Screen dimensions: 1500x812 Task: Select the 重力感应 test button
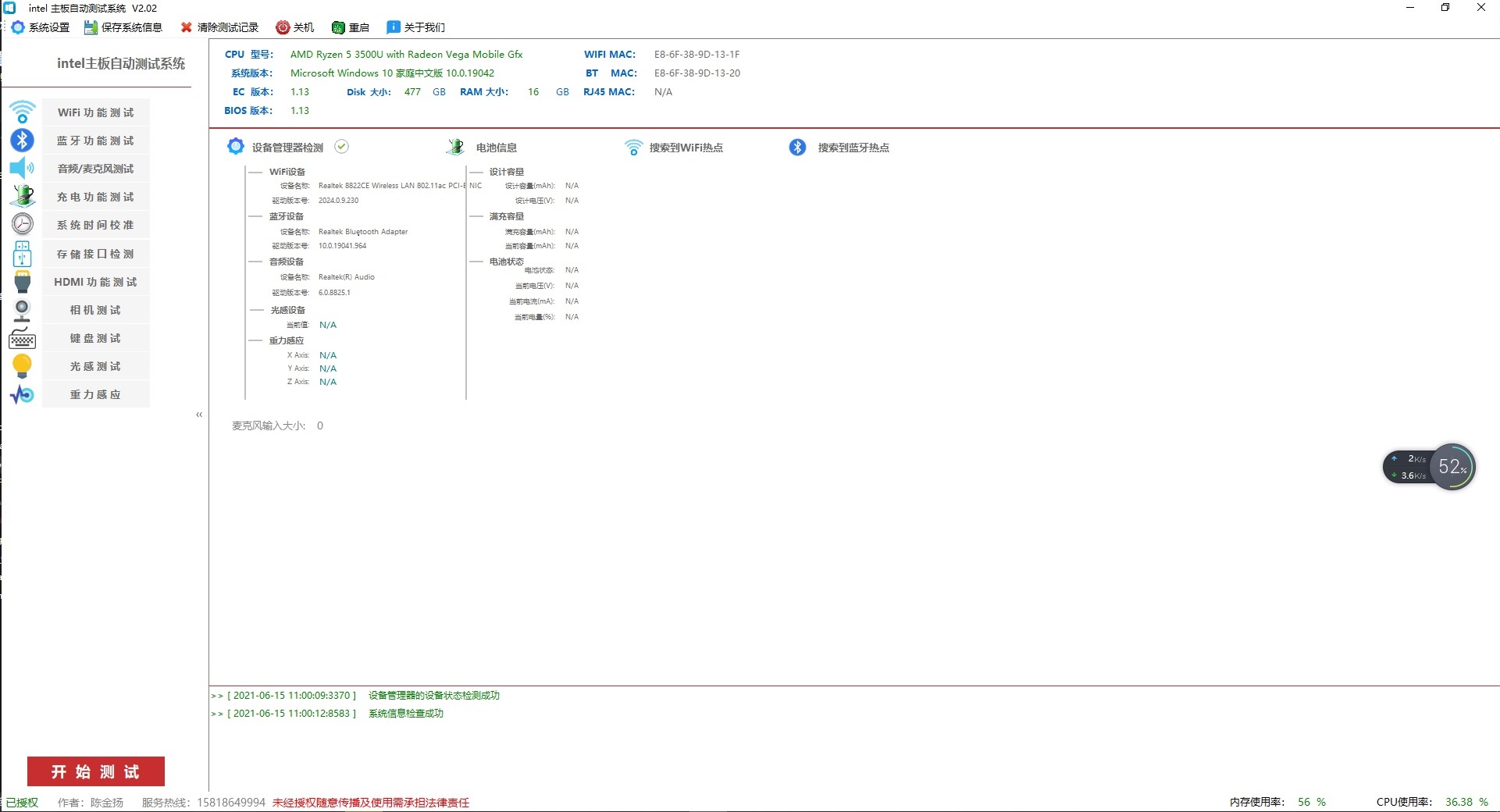click(95, 394)
